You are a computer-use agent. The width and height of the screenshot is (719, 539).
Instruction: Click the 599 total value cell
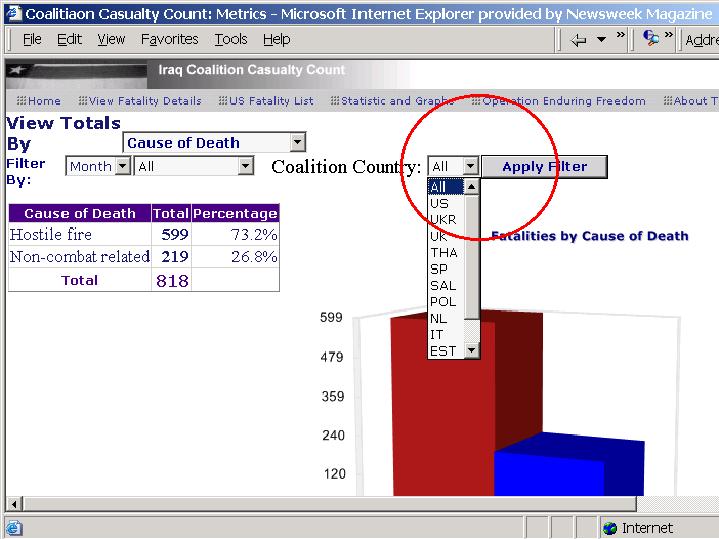171,234
